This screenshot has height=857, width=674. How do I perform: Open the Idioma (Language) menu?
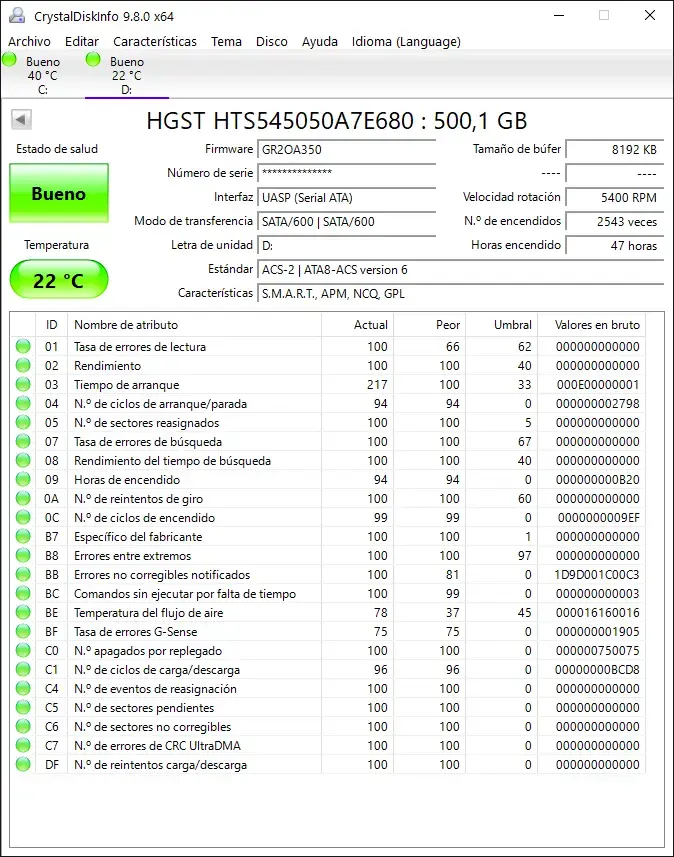[406, 42]
